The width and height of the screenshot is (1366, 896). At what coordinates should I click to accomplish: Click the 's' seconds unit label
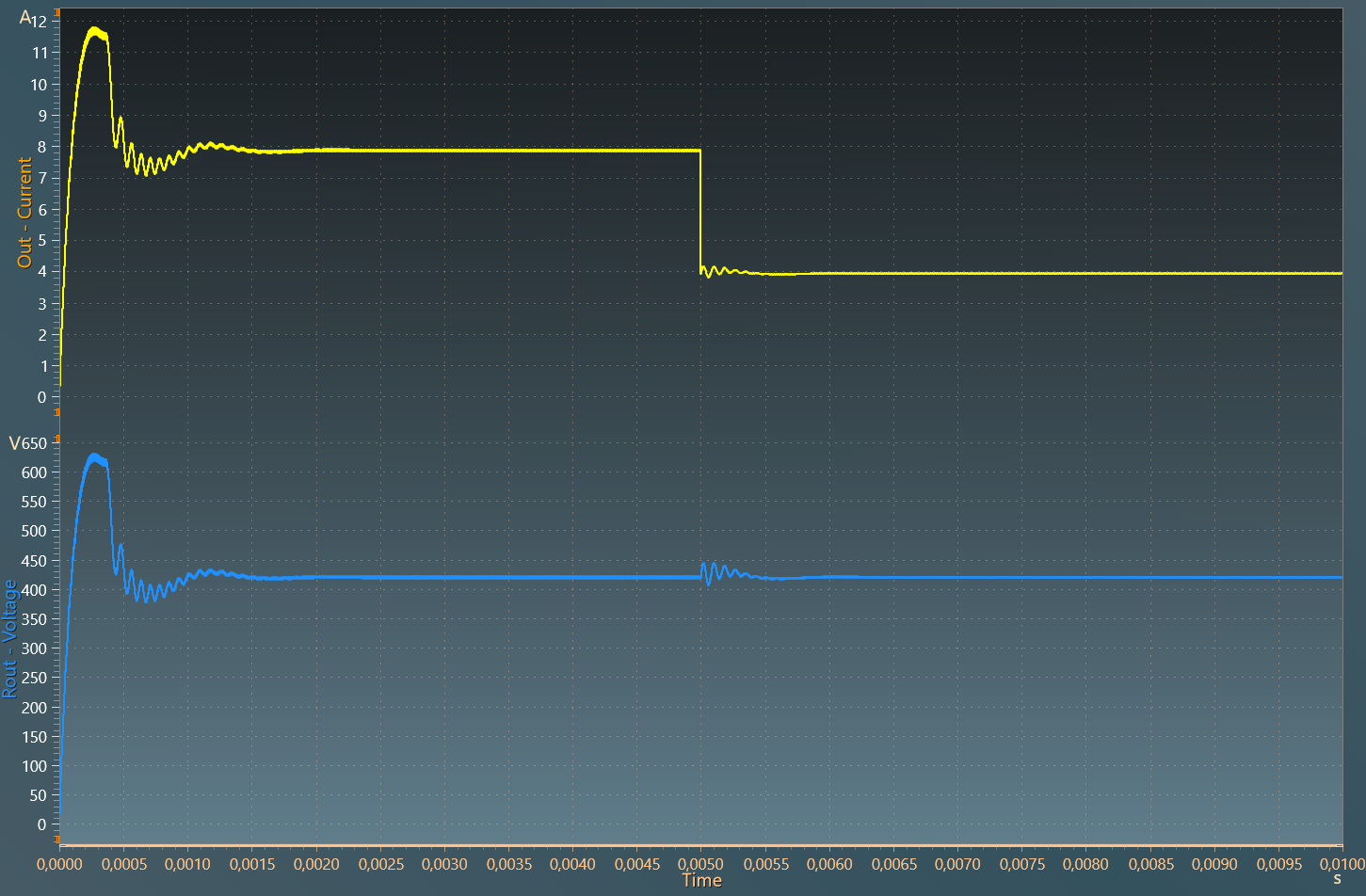click(x=1337, y=879)
